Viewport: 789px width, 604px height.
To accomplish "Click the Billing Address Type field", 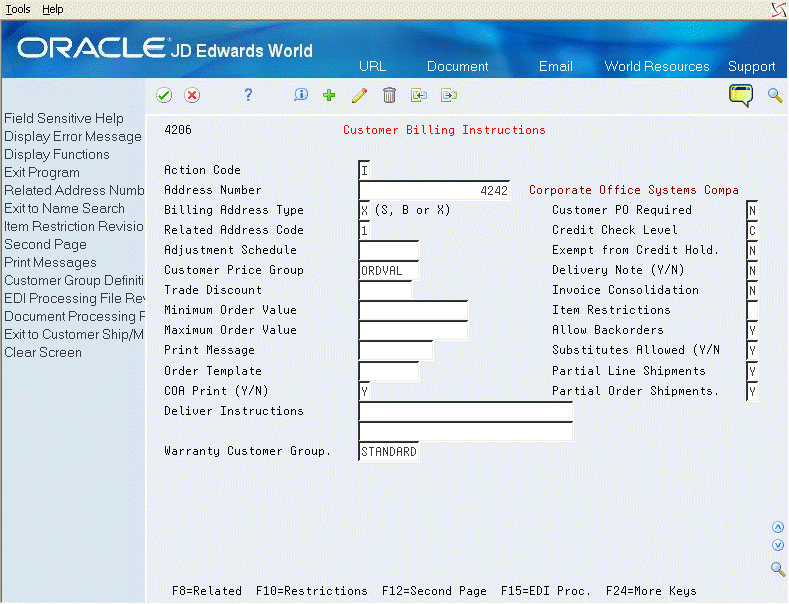I will coord(364,210).
